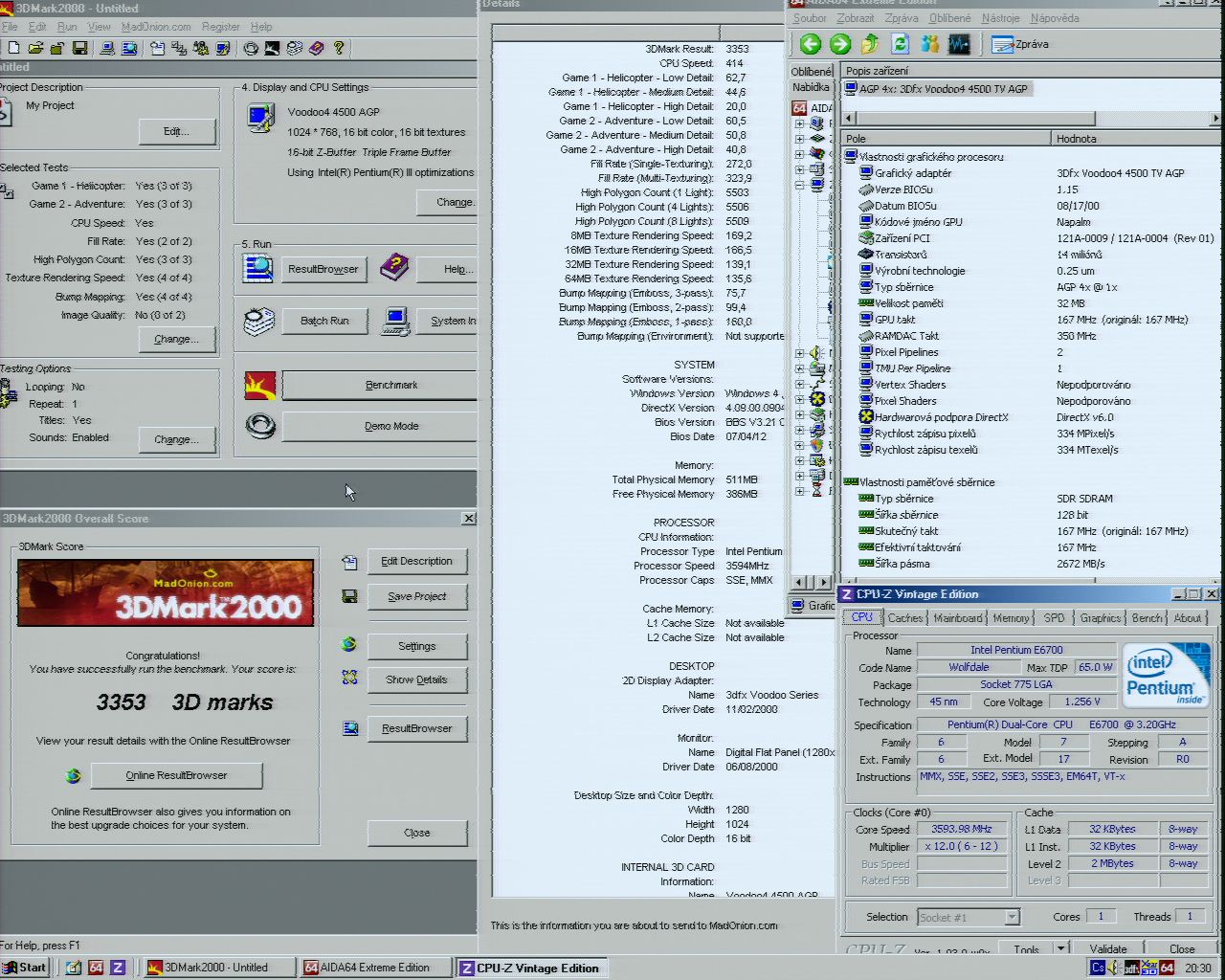Screen dimensions: 1225x980
Task: Click Batch Run button
Action: coord(325,321)
